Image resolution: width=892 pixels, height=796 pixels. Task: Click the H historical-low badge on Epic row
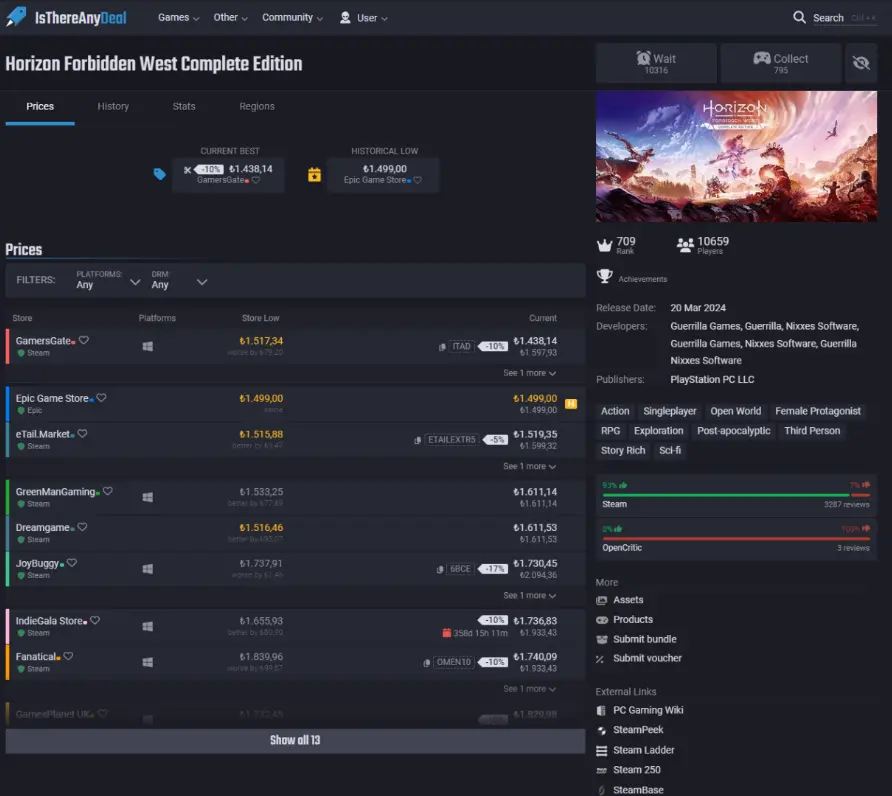tap(571, 404)
